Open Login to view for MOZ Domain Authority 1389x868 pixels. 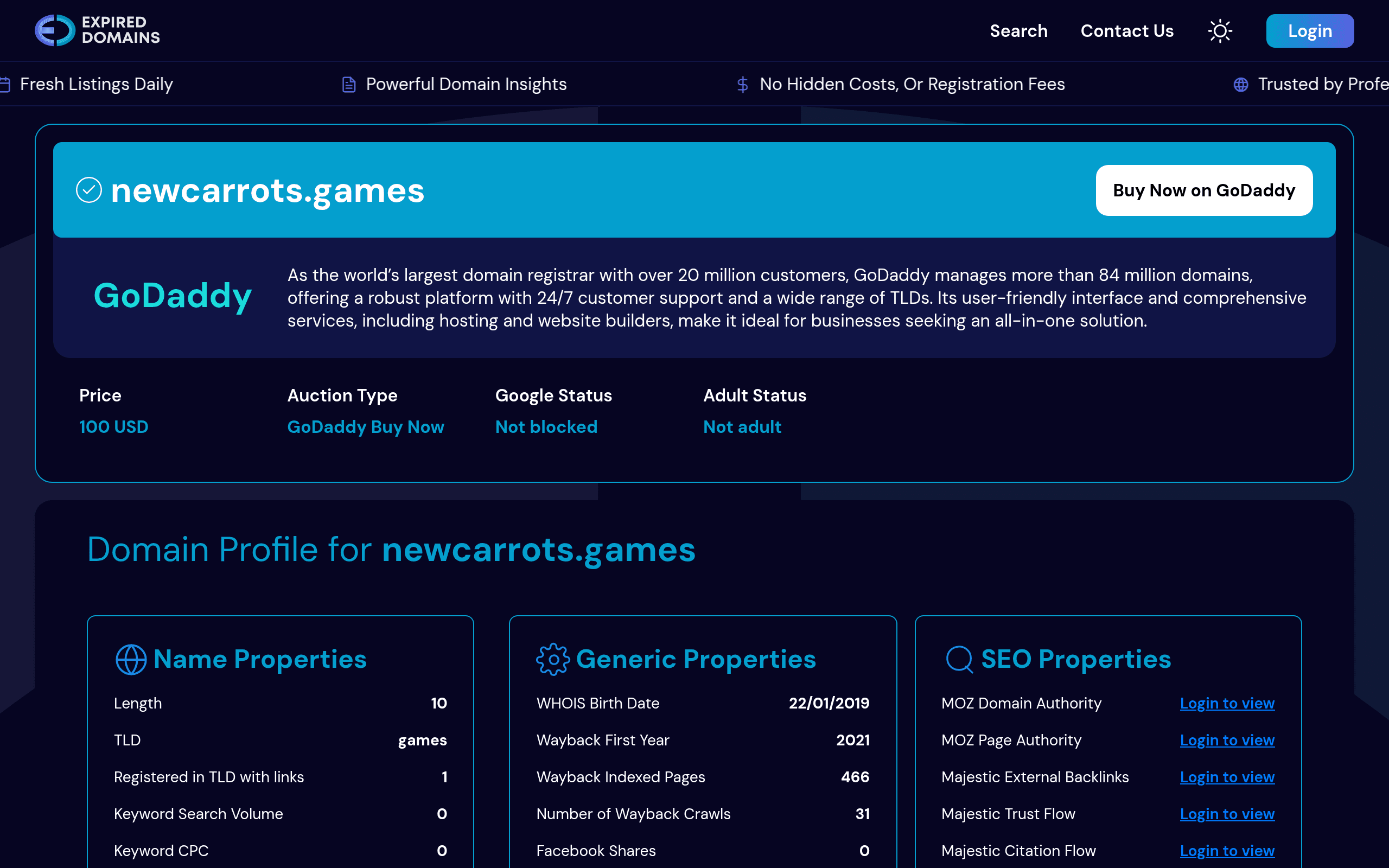point(1227,703)
